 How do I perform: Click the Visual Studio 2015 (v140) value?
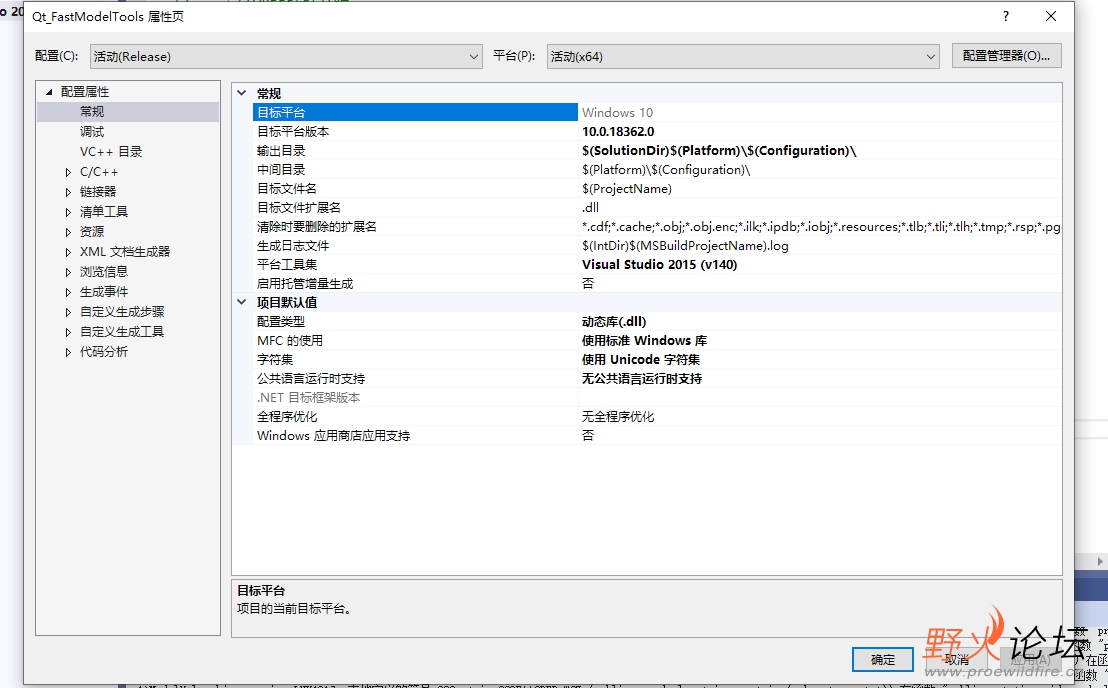[x=660, y=264]
